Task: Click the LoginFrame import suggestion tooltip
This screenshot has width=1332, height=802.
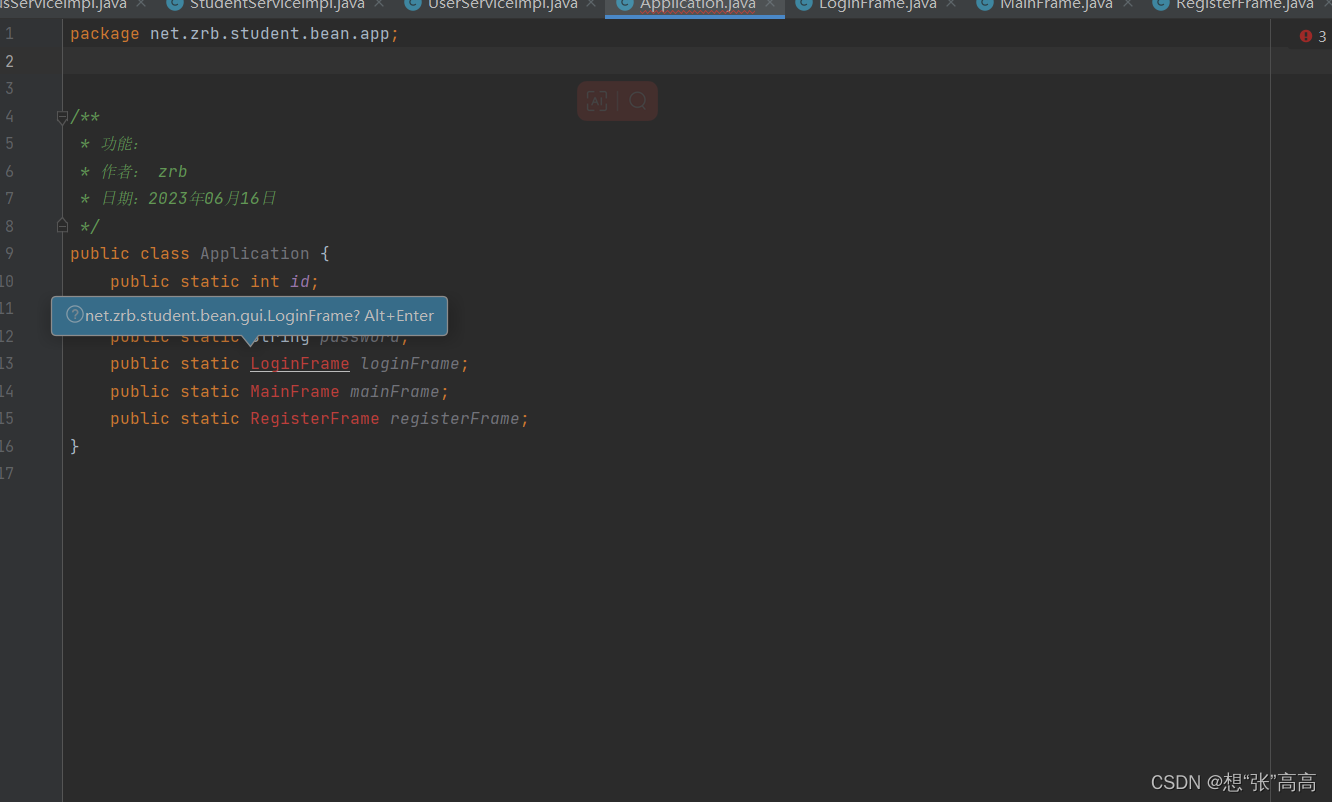Action: click(249, 316)
